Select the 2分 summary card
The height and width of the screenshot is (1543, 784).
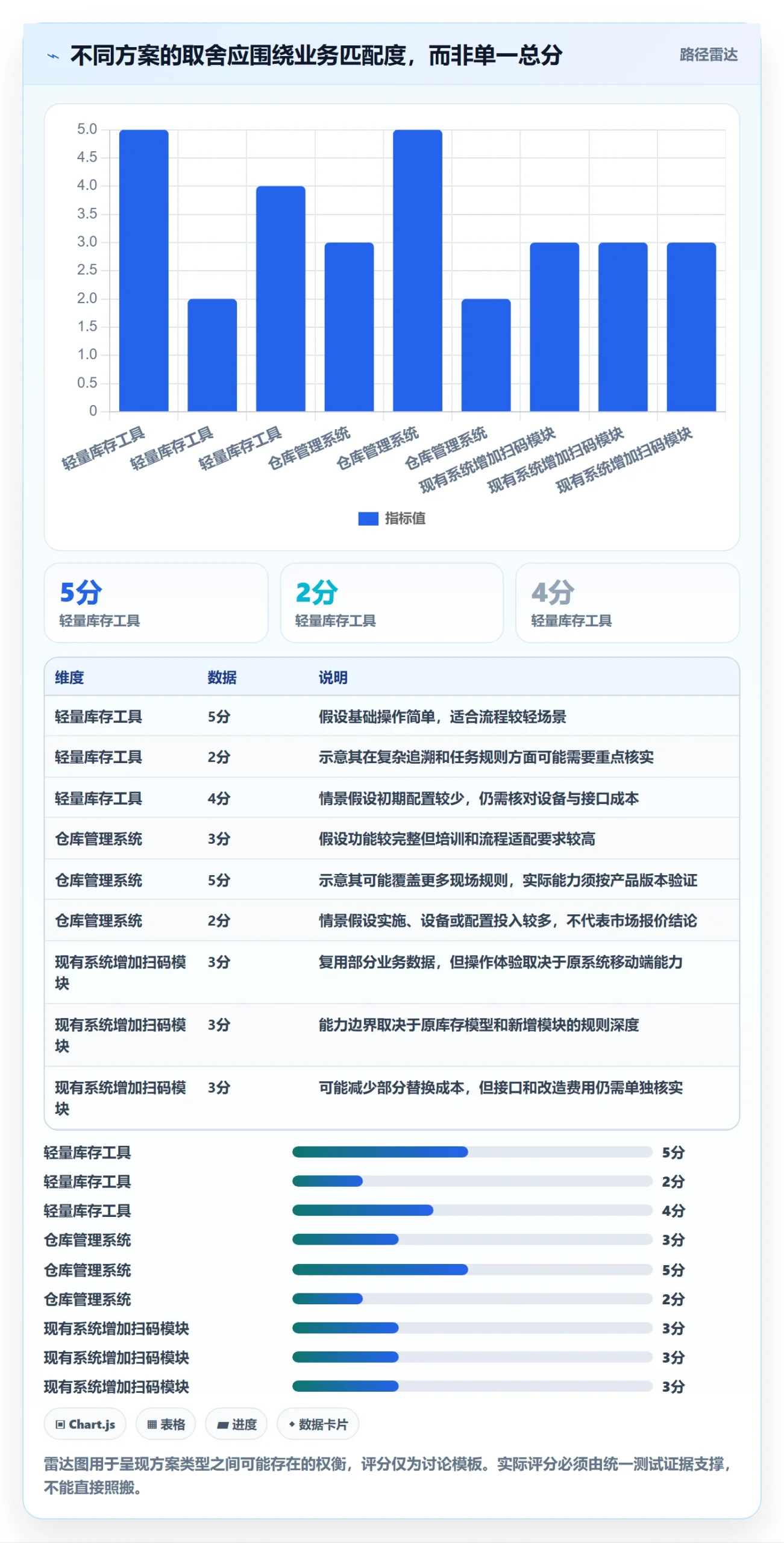coord(392,603)
